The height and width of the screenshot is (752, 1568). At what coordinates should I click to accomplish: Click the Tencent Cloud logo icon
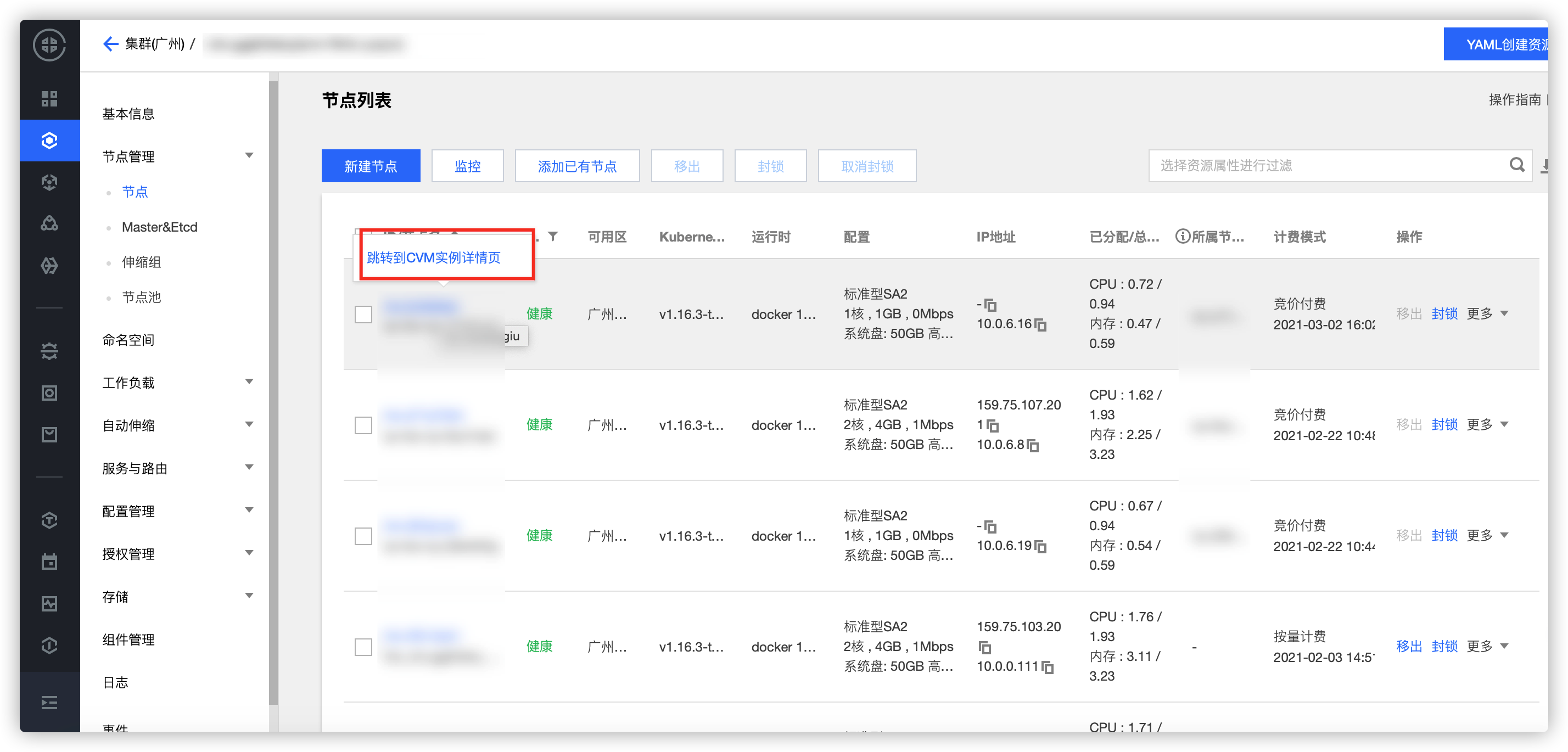(49, 45)
